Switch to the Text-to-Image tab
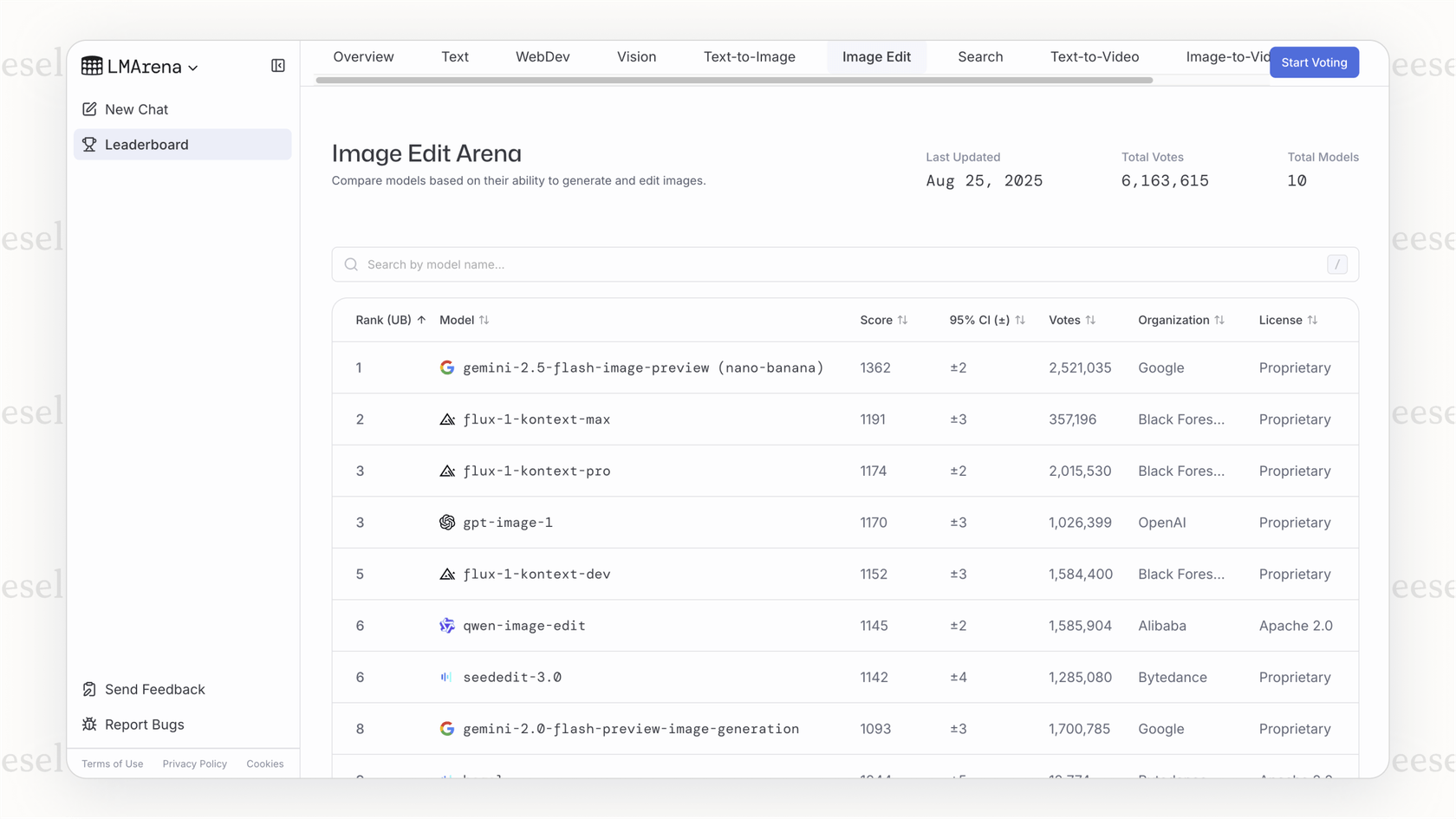The height and width of the screenshot is (819, 1456). coord(749,57)
